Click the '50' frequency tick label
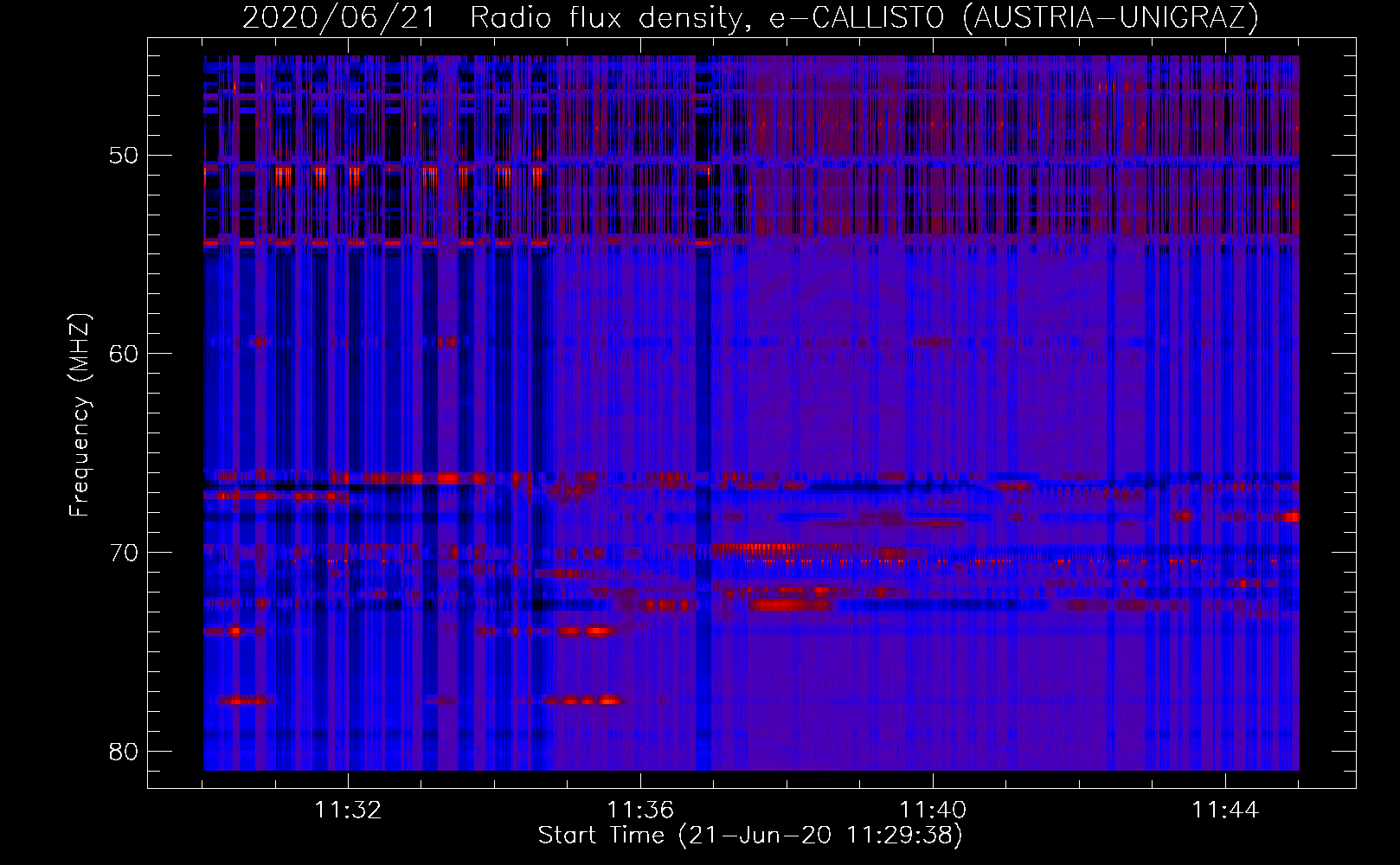 coord(124,156)
